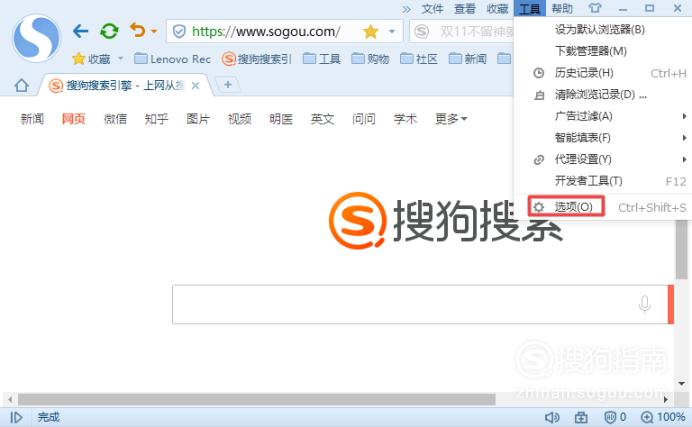Click the Sogou browser logo avatar
Image resolution: width=692 pixels, height=427 pixels.
(37, 37)
